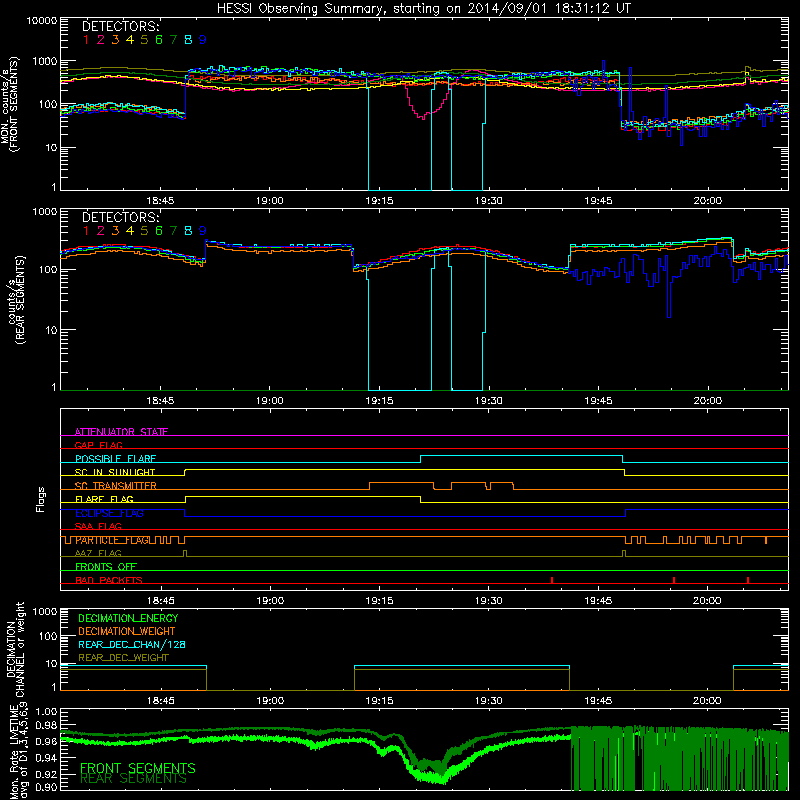Click olive detector number 5 in rear panel legend
Image resolution: width=800 pixels, height=800 pixels.
[x=144, y=231]
